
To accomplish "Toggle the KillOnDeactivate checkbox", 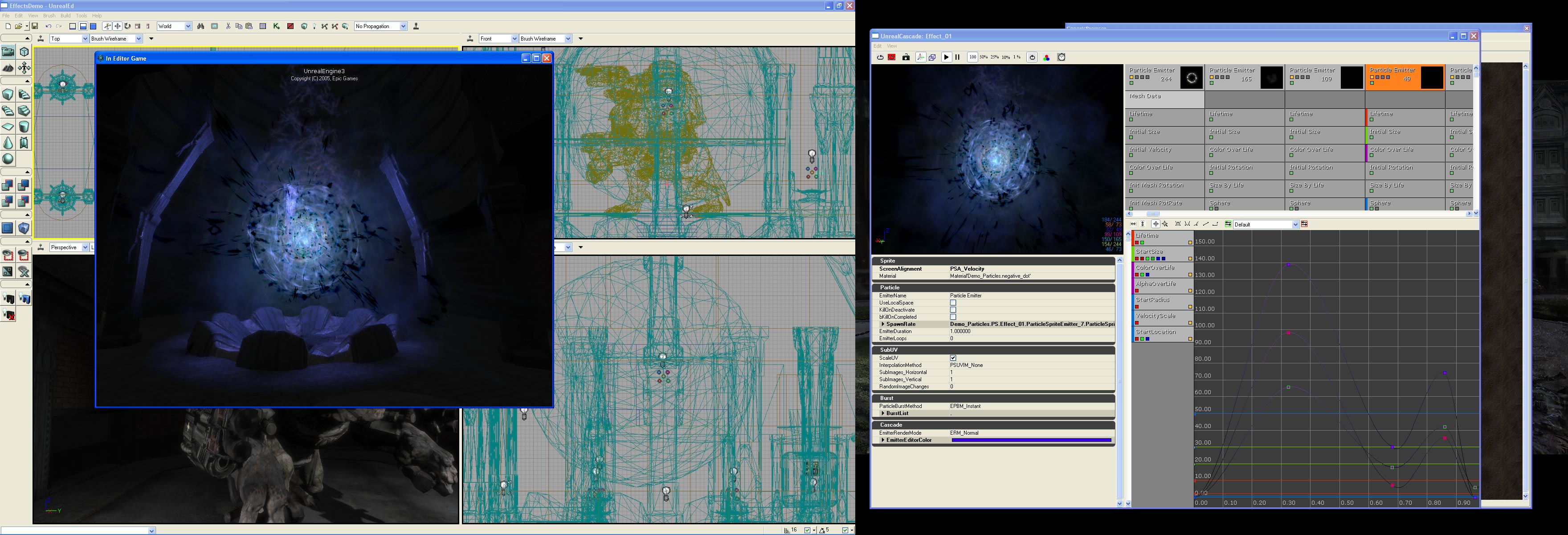I will coord(953,310).
